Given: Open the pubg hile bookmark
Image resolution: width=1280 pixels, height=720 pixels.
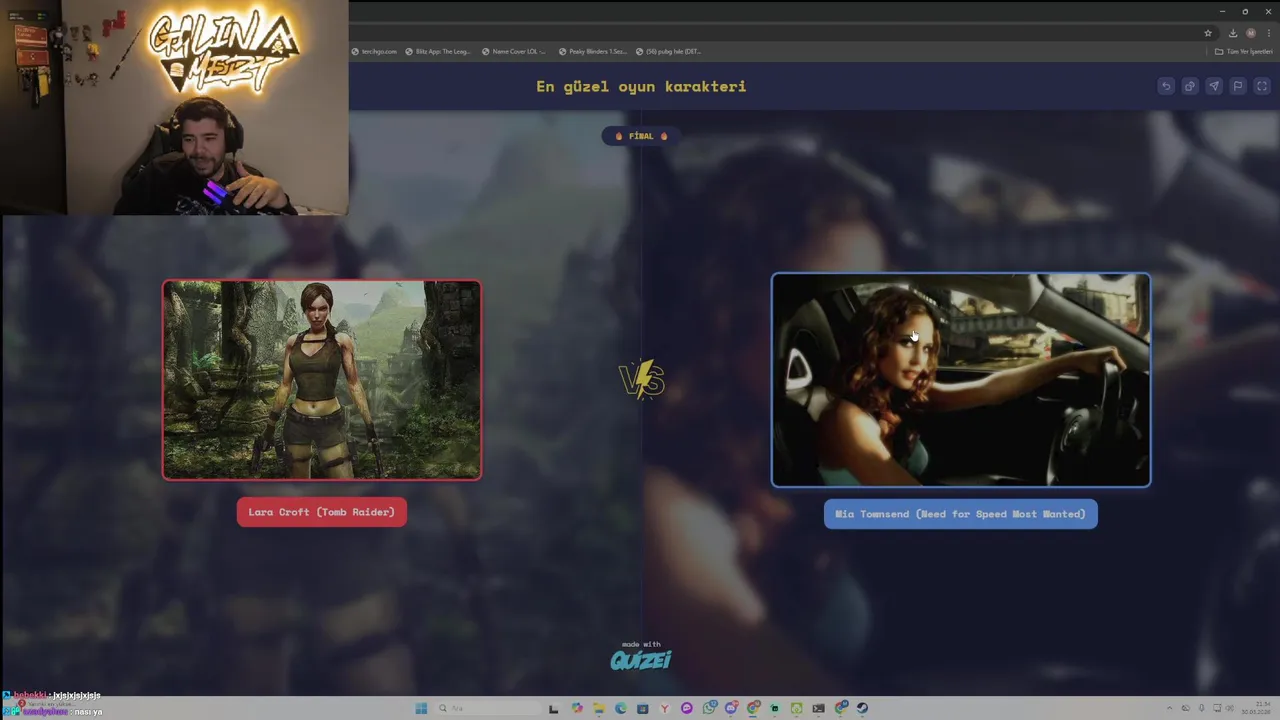Looking at the screenshot, I should [x=668, y=51].
